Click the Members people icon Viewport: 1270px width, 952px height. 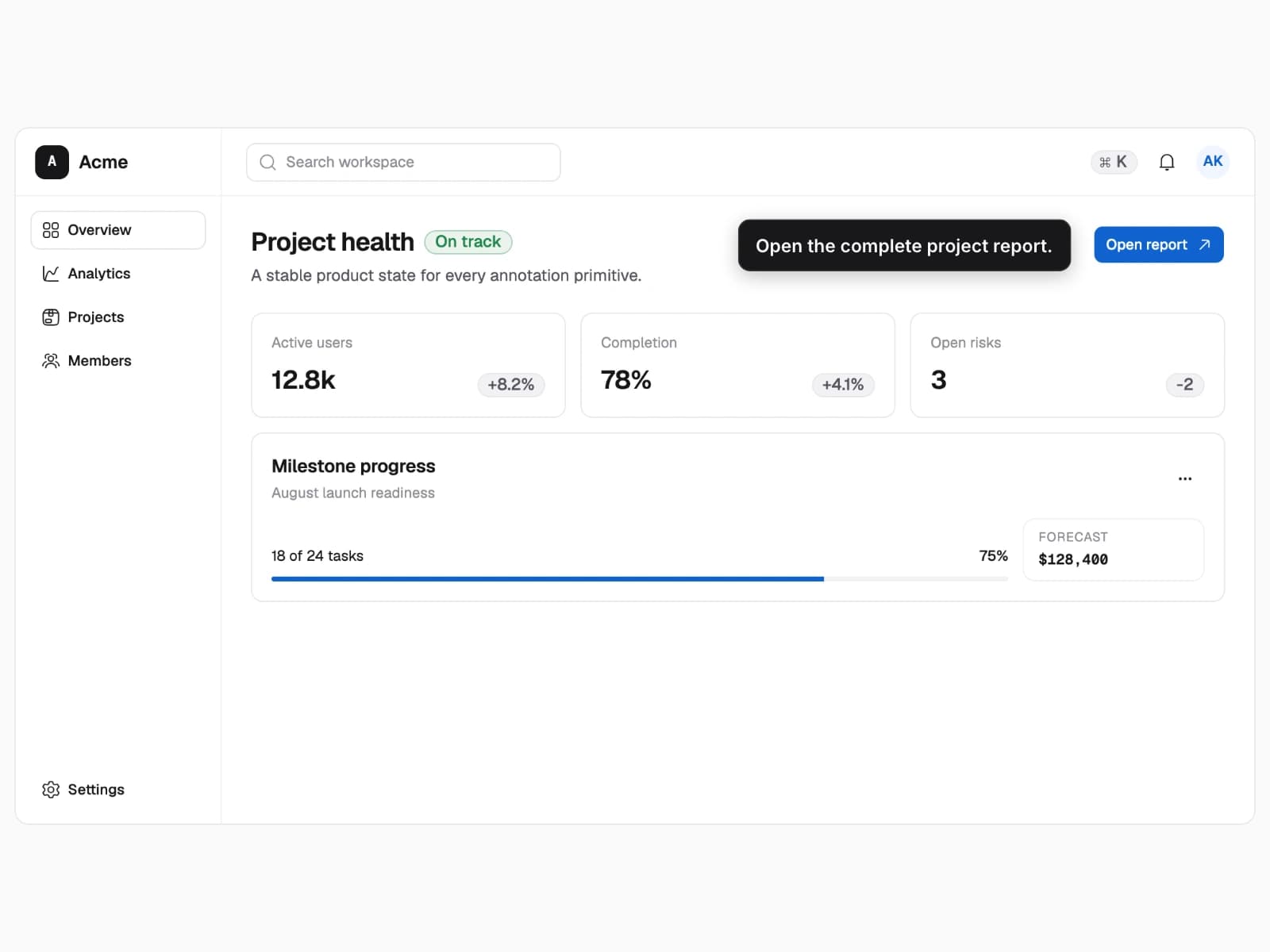click(x=51, y=361)
